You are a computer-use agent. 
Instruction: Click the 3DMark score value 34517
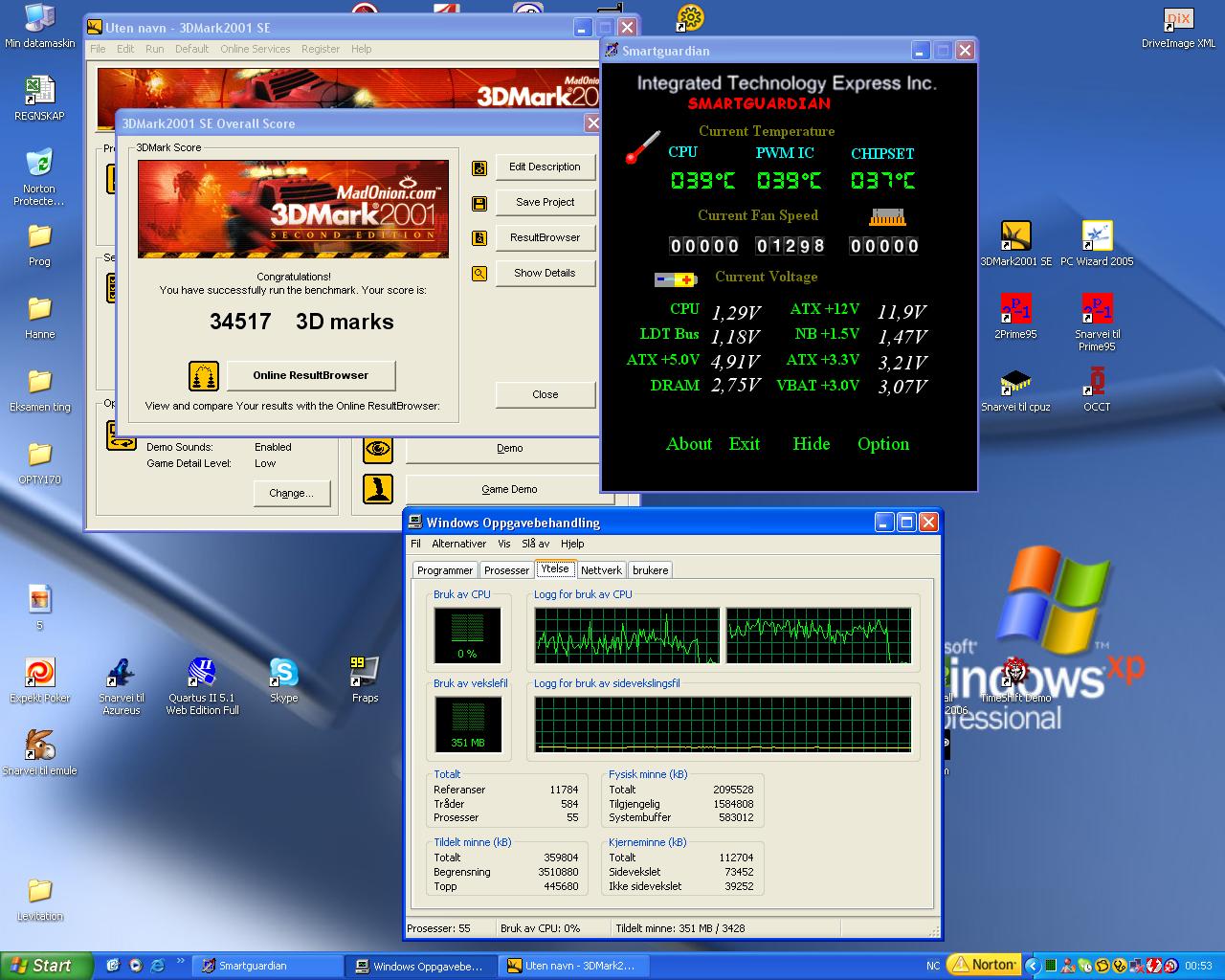[x=240, y=322]
